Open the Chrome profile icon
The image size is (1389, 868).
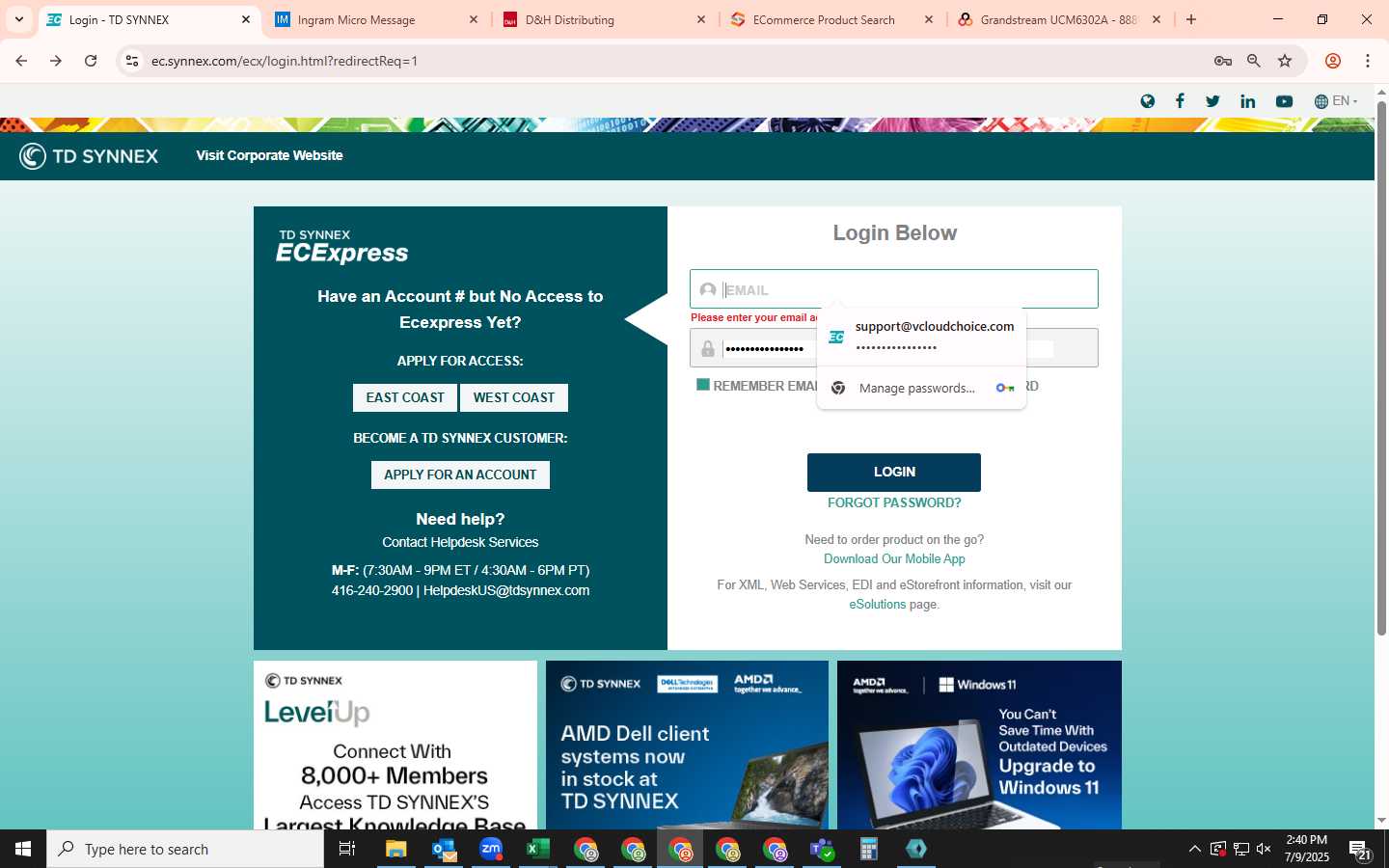pos(1333,61)
